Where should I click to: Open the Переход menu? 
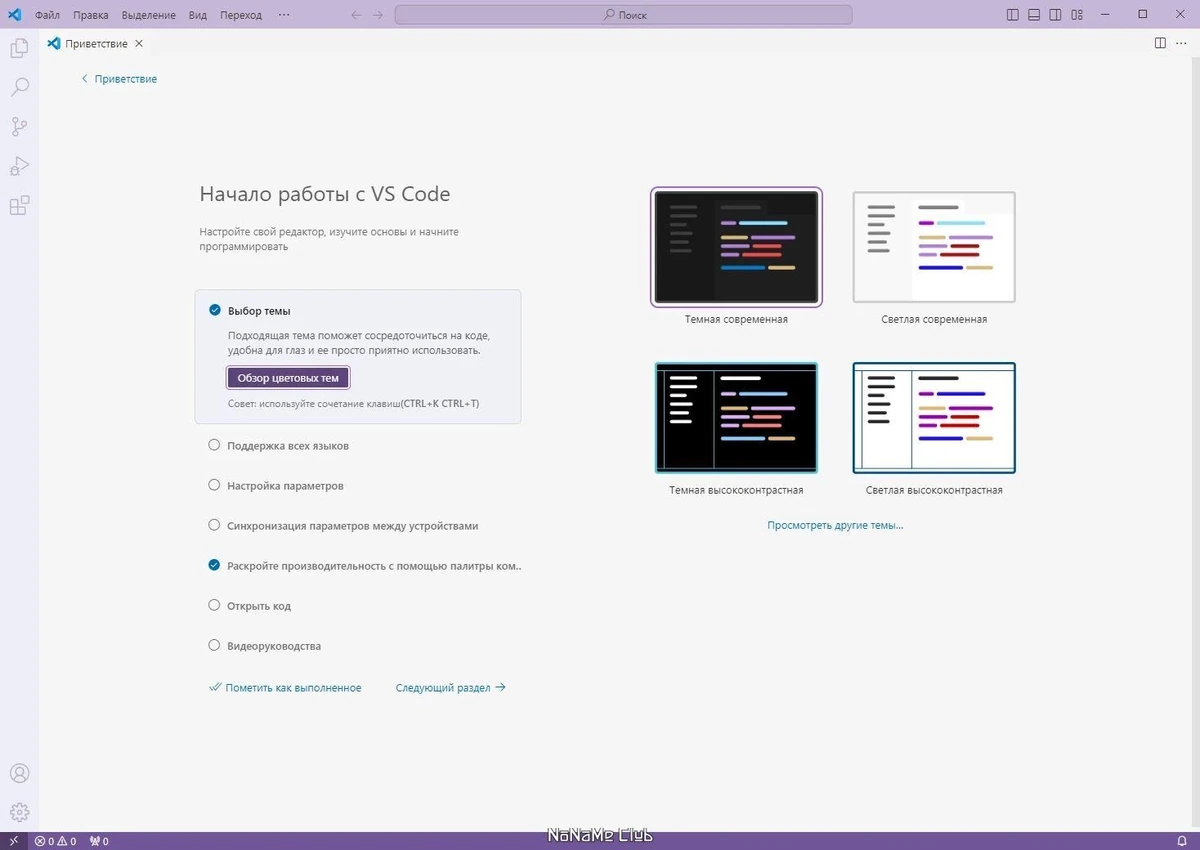pyautogui.click(x=240, y=15)
